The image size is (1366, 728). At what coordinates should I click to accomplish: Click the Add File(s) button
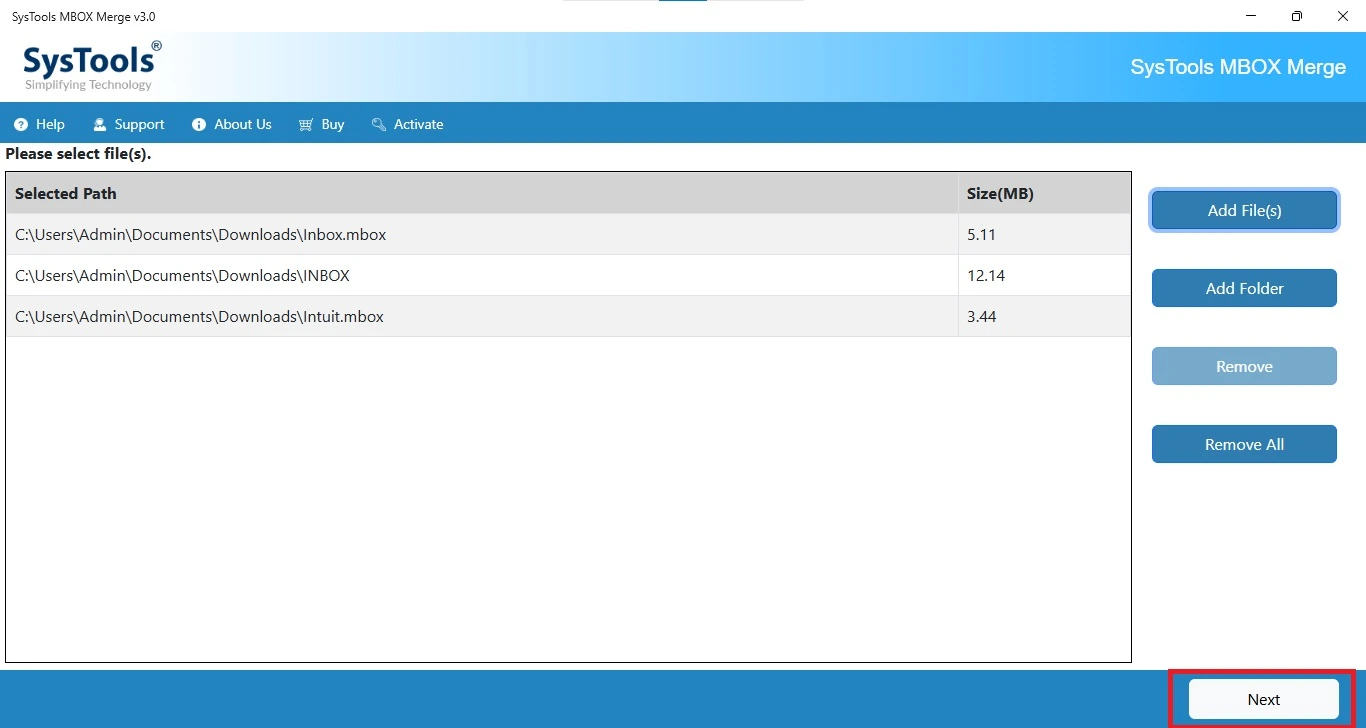point(1244,211)
